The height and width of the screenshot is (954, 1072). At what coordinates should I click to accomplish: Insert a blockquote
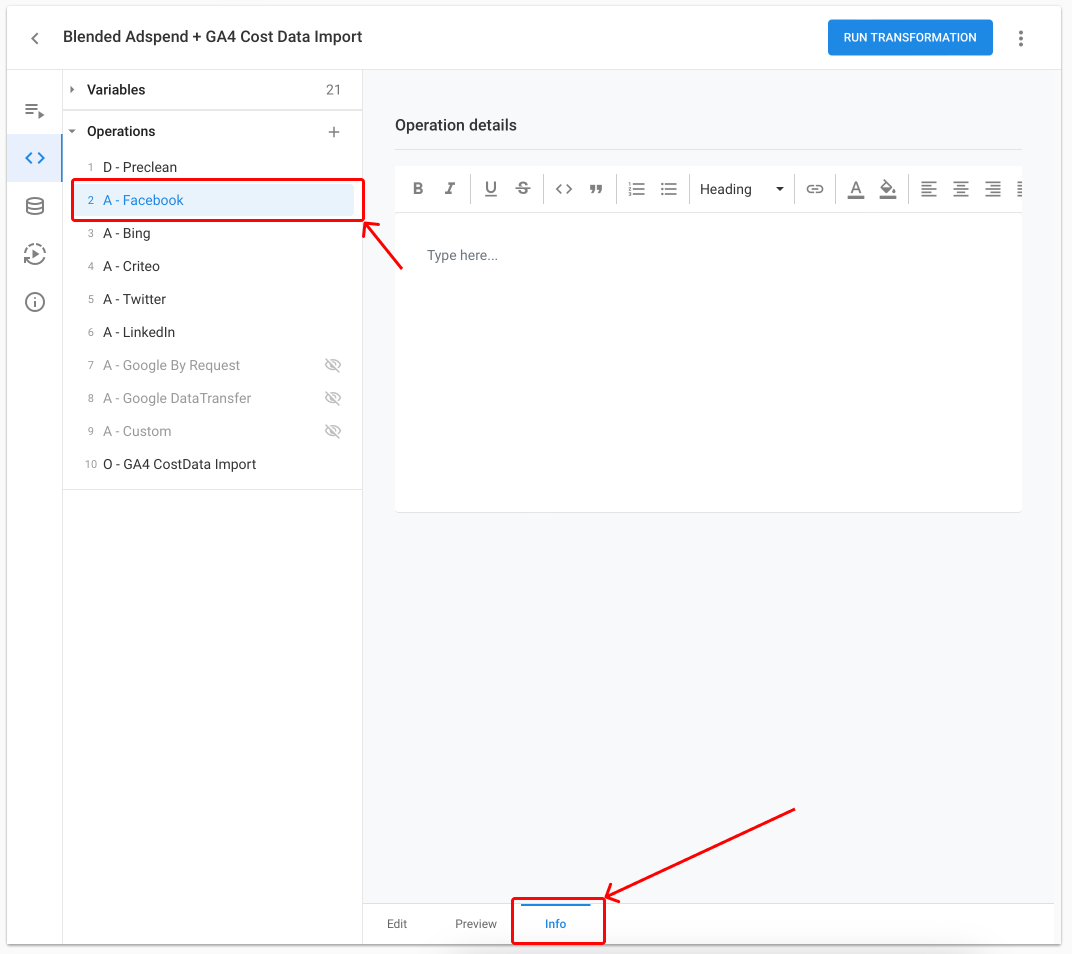coord(595,189)
